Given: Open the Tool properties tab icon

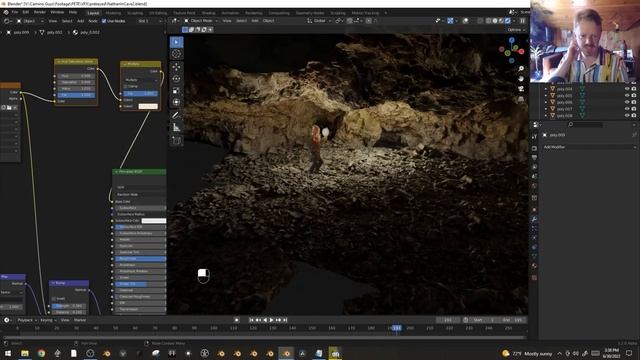Looking at the screenshot, I should coord(534,137).
